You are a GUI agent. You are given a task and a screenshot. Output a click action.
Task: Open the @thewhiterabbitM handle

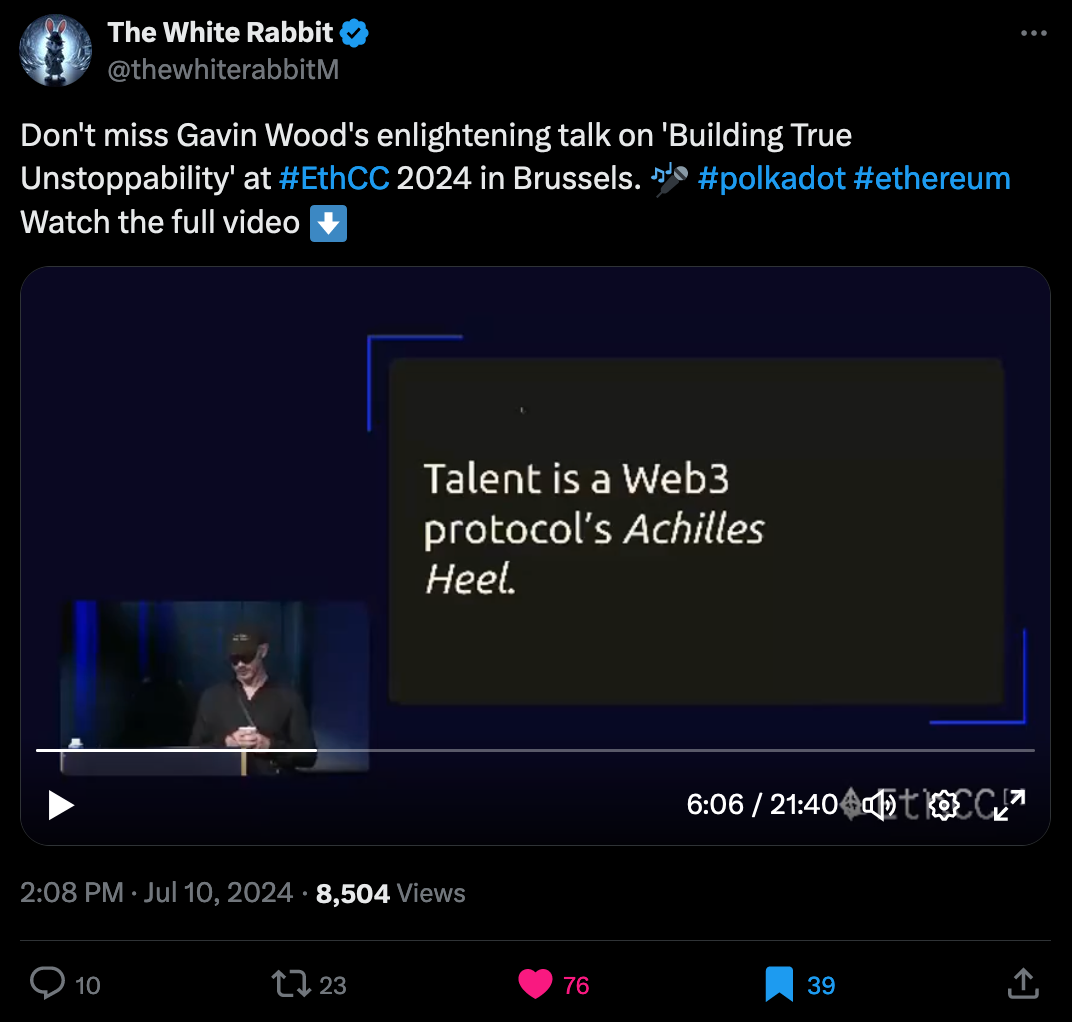(223, 69)
